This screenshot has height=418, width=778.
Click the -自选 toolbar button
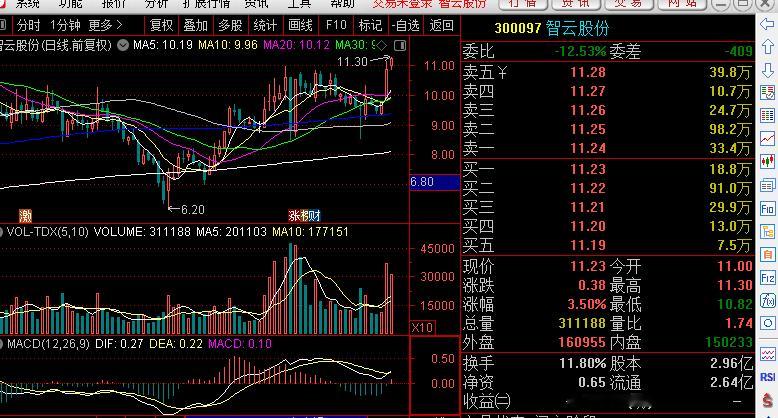click(x=405, y=25)
